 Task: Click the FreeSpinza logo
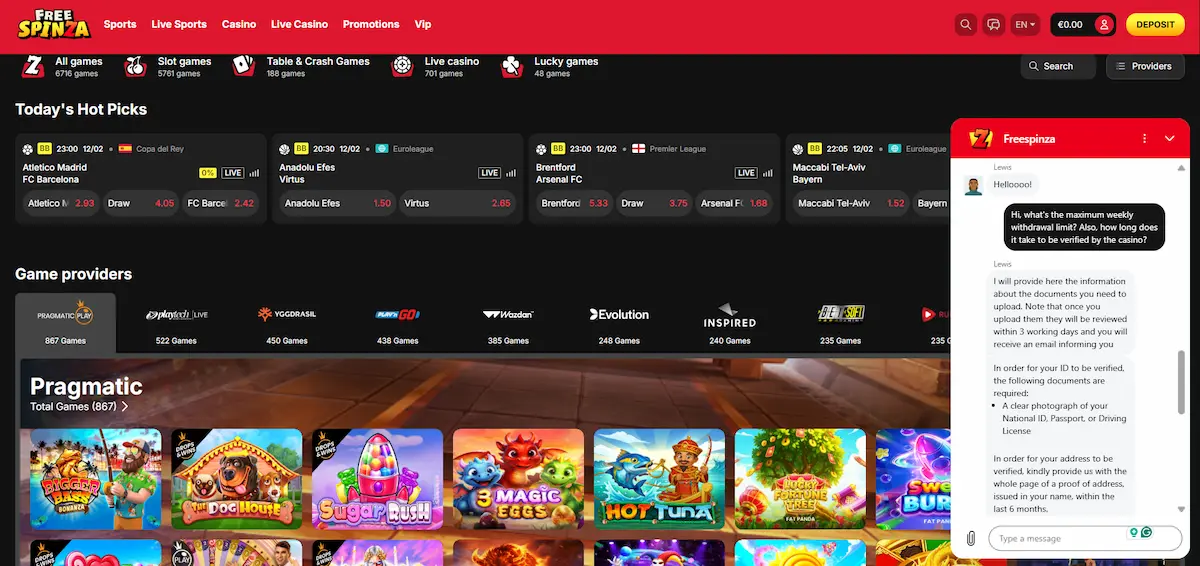(x=54, y=24)
